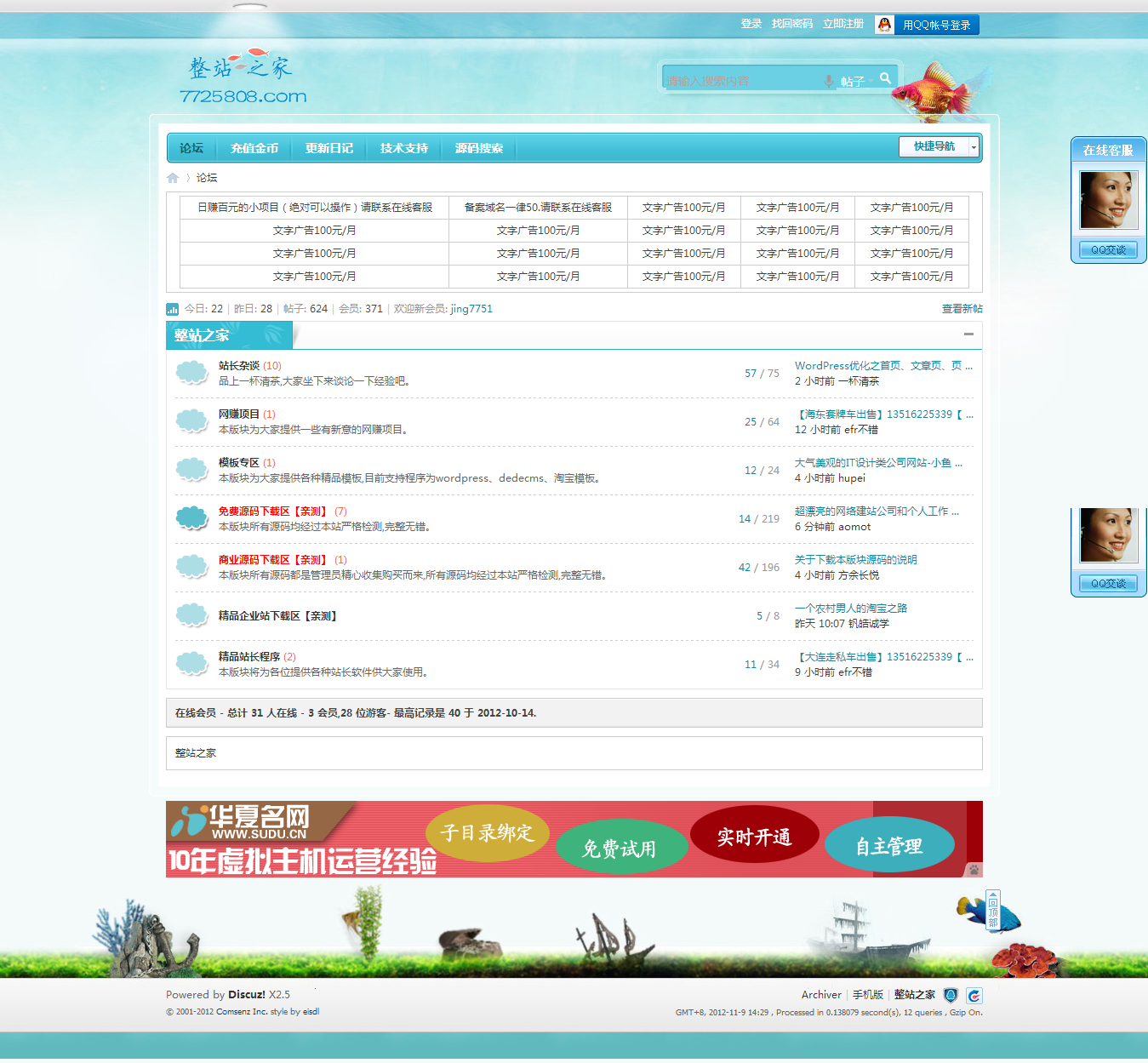Click the 立即注册 register link
The image size is (1148, 1063).
[x=842, y=24]
